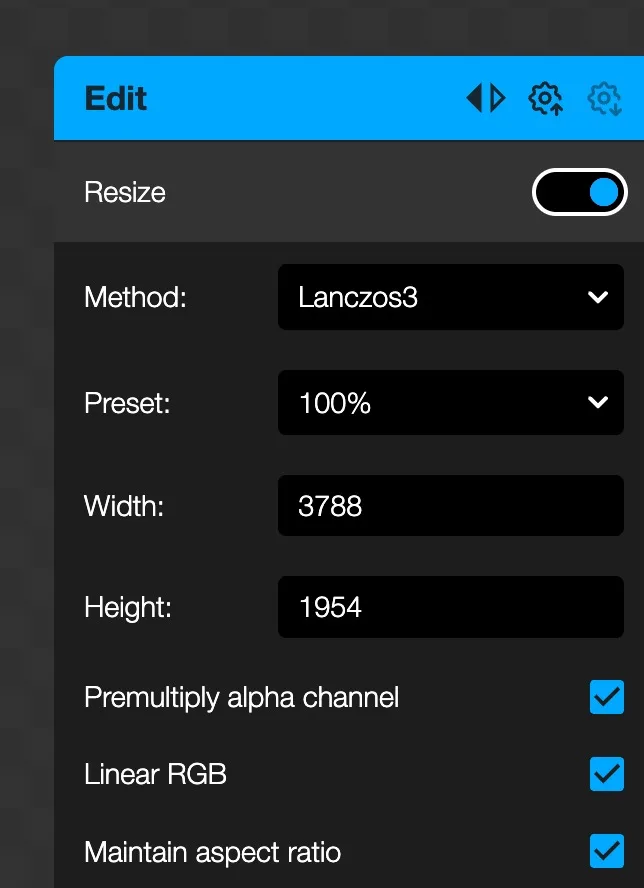The width and height of the screenshot is (644, 888).
Task: Click into the Height field showing 1954
Action: click(x=450, y=607)
